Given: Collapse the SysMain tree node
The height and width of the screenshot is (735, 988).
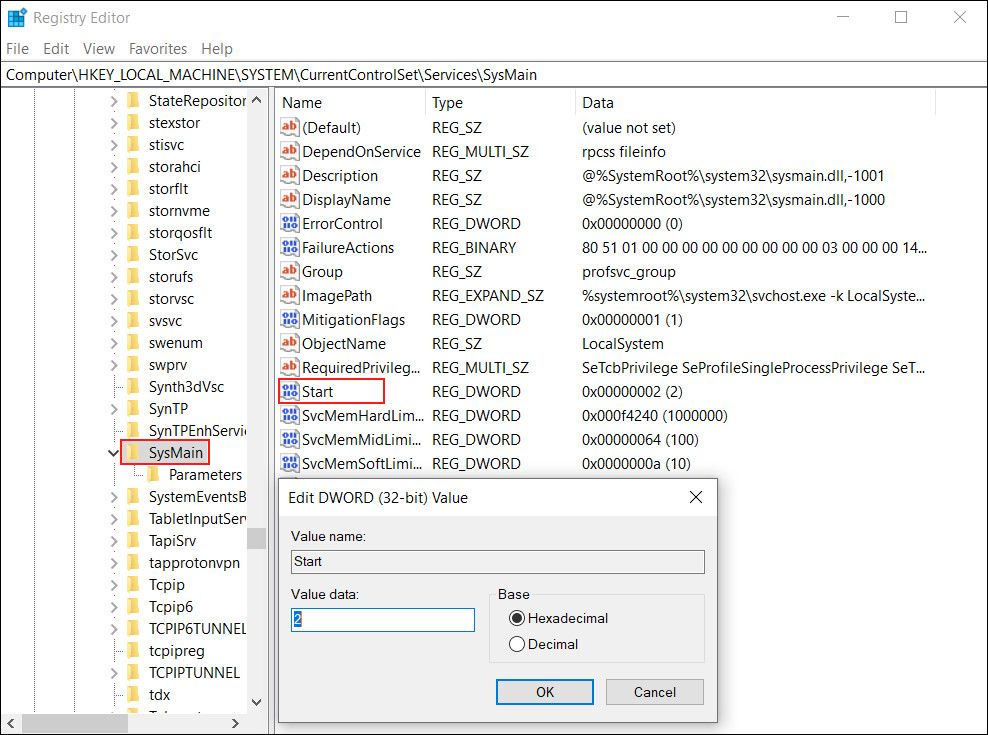Looking at the screenshot, I should [x=113, y=453].
